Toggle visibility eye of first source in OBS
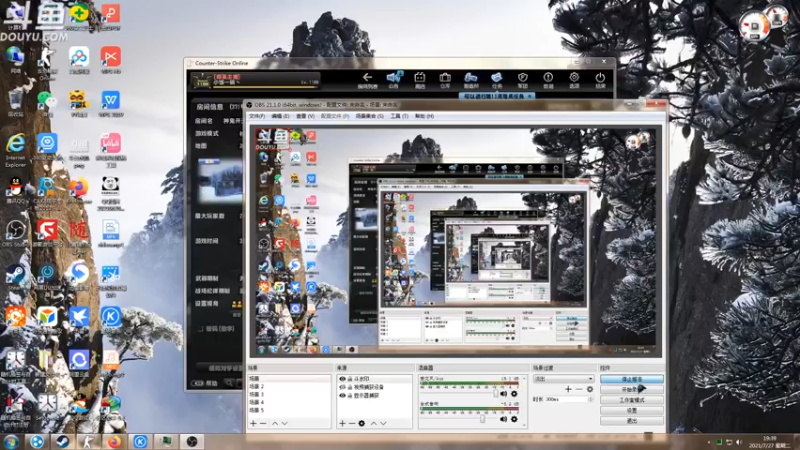The width and height of the screenshot is (800, 450). coord(342,379)
